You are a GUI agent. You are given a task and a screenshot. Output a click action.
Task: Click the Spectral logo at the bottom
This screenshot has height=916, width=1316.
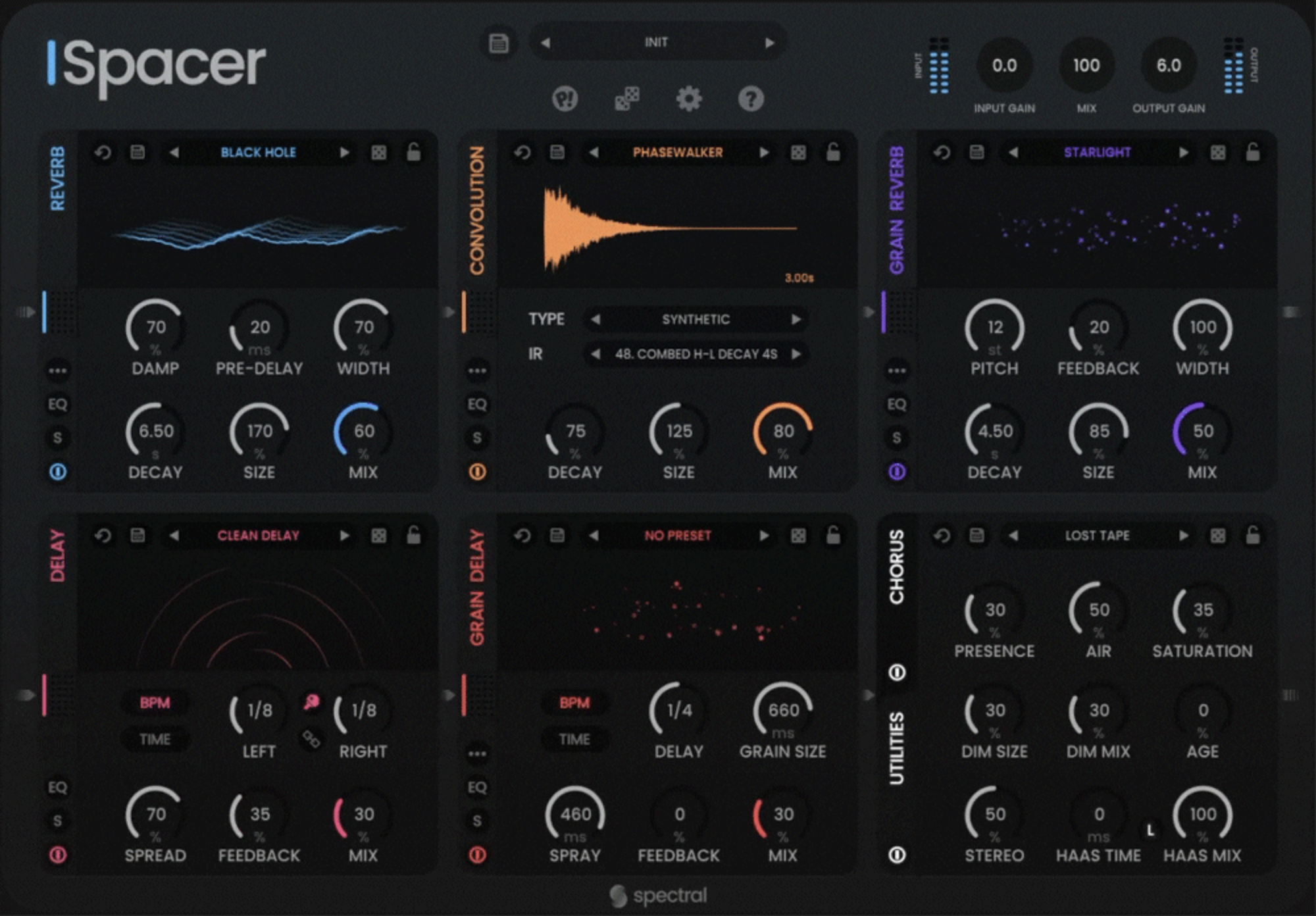click(x=658, y=895)
